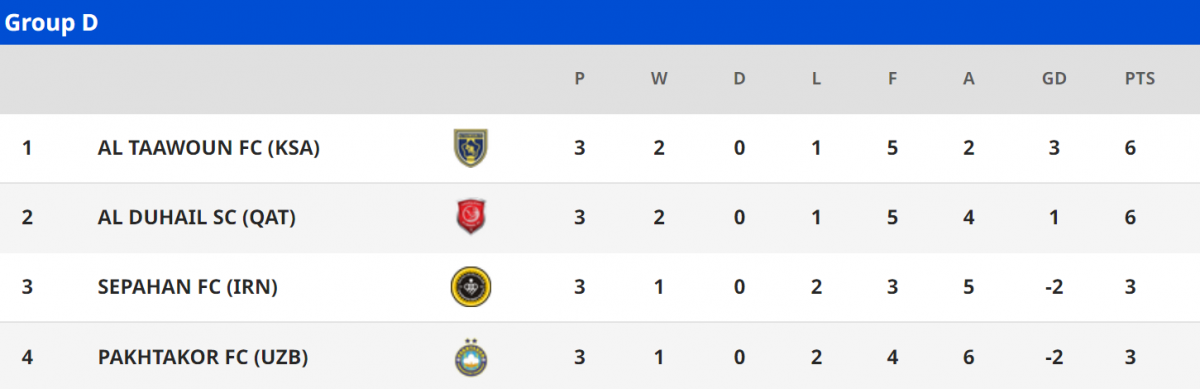The height and width of the screenshot is (389, 1200).
Task: Click the A column header
Action: point(968,79)
